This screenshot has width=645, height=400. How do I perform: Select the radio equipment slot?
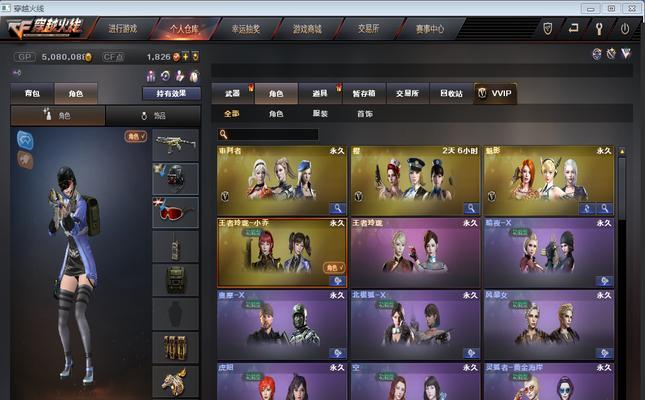pyautogui.click(x=176, y=246)
